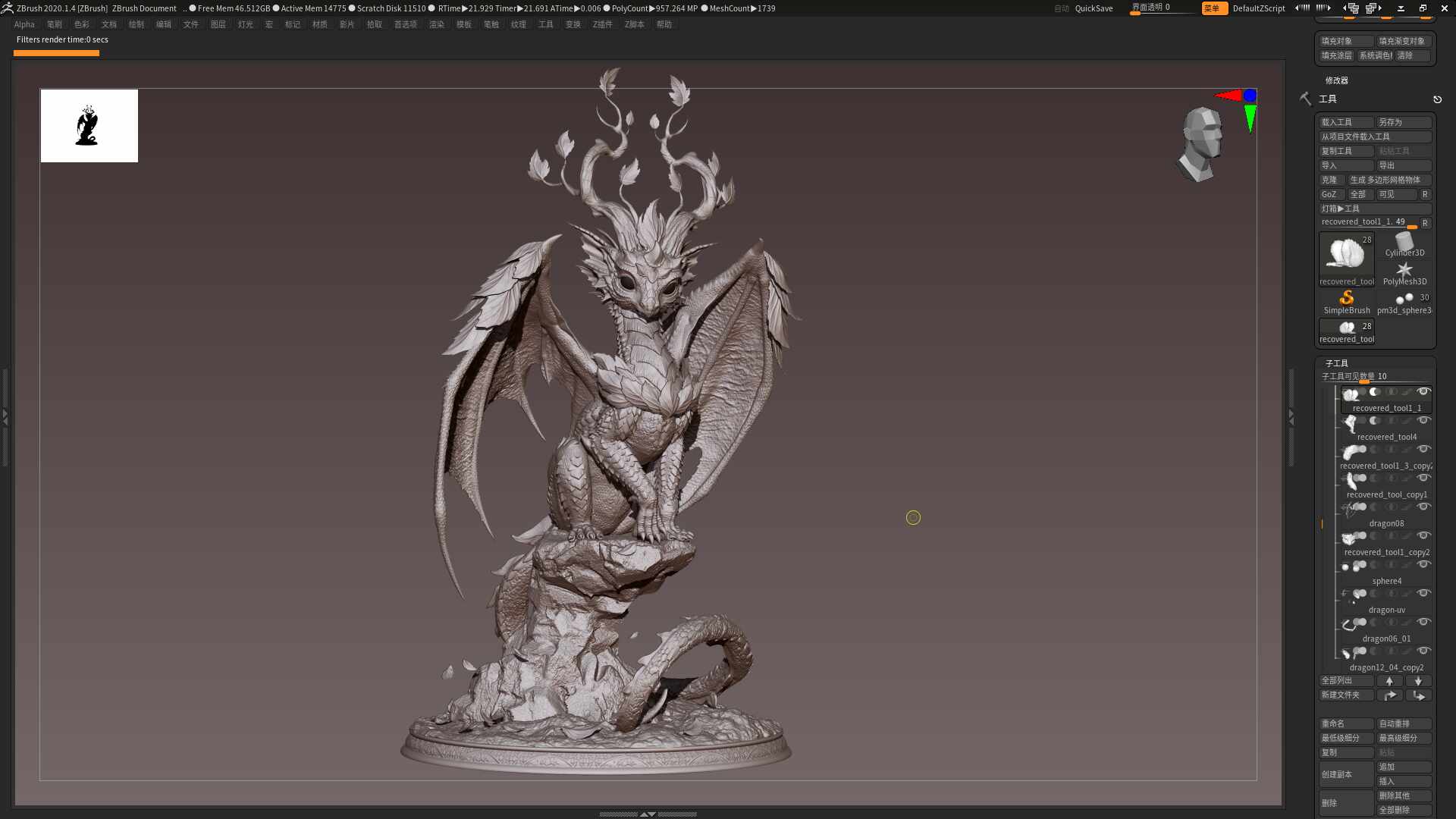
Task: Click the red X axis cone
Action: coord(1228,96)
